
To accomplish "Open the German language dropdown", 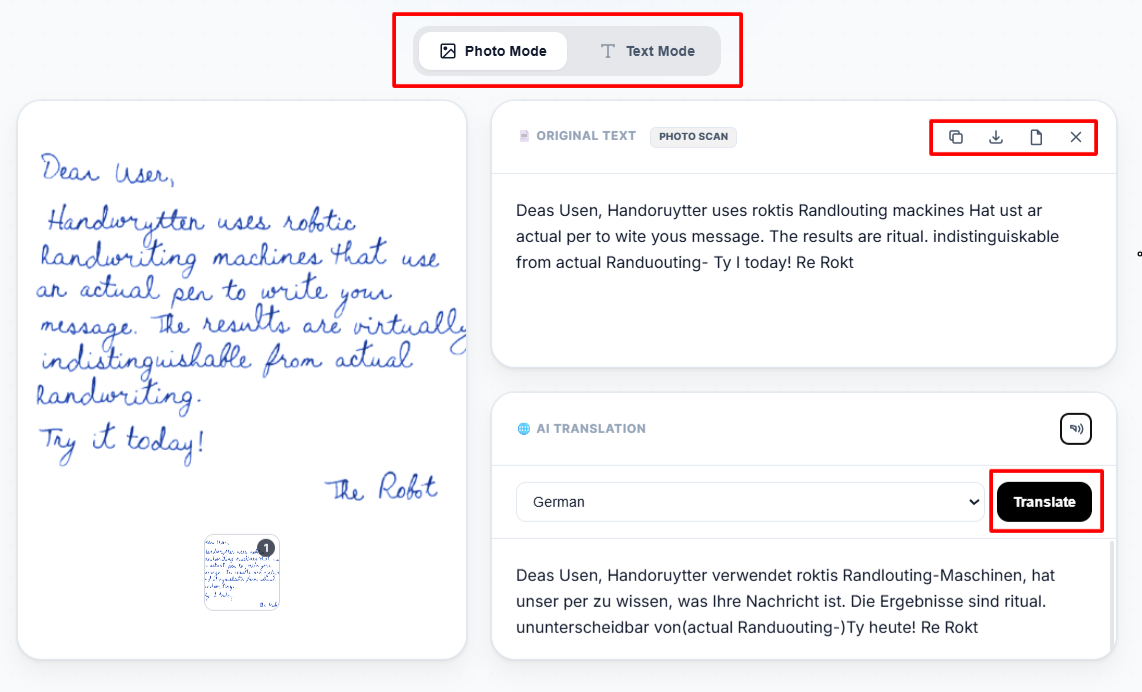I will click(749, 502).
